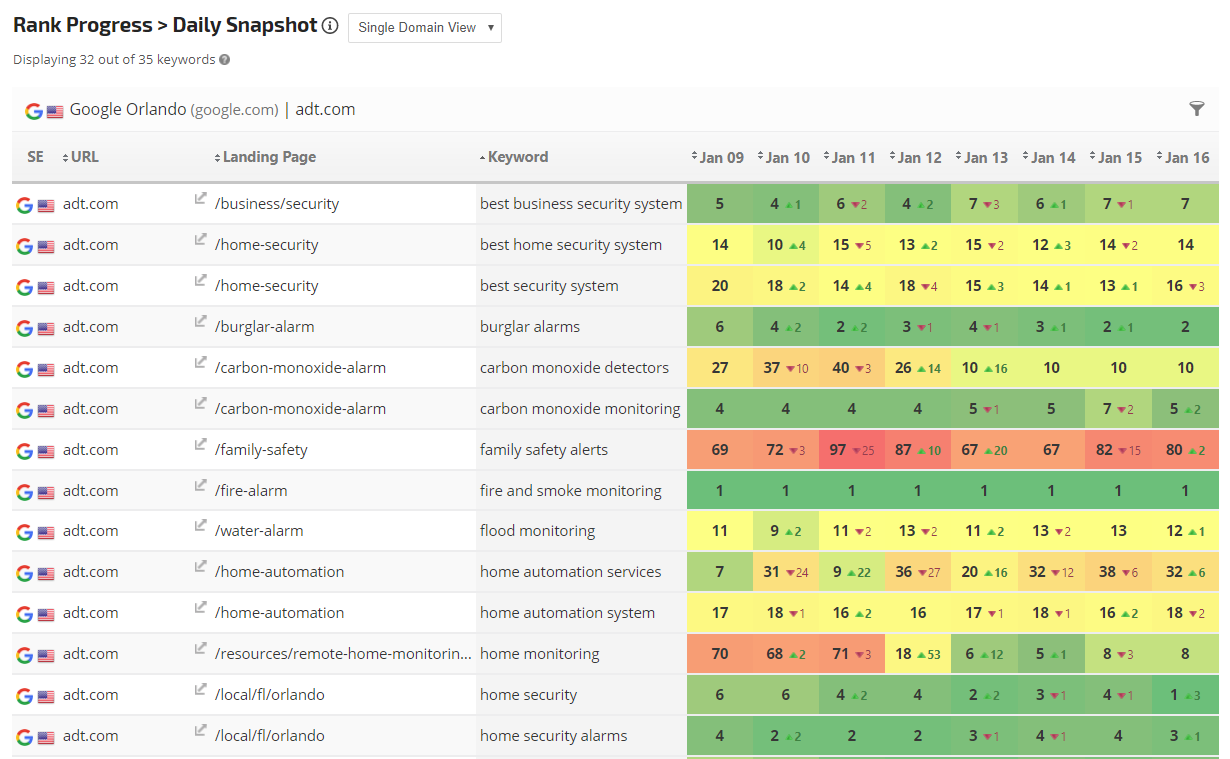
Task: Click the info icon beside Daily Snapshot
Action: pos(330,26)
